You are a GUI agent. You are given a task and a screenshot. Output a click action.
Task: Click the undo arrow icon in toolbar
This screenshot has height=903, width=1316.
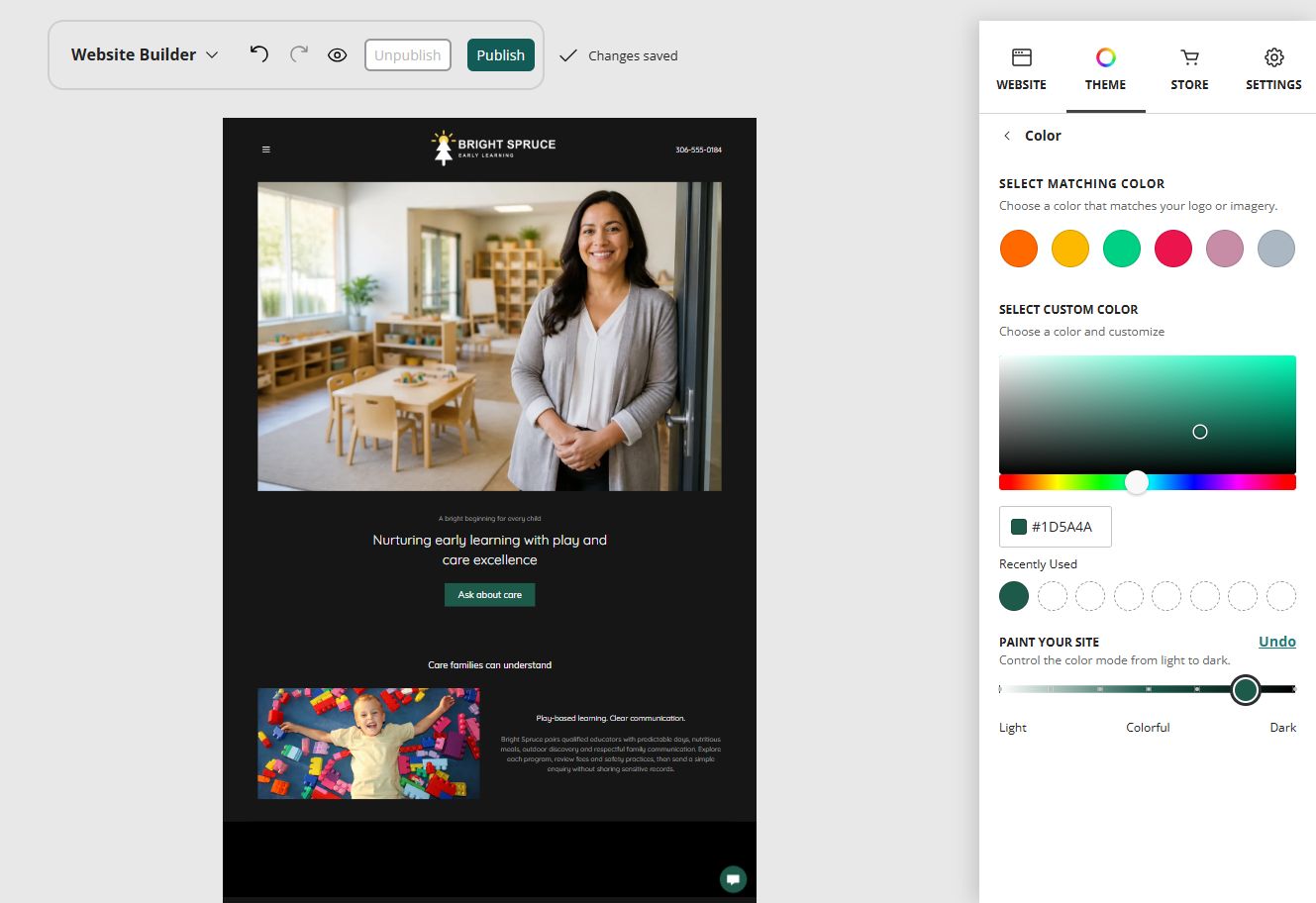click(258, 54)
